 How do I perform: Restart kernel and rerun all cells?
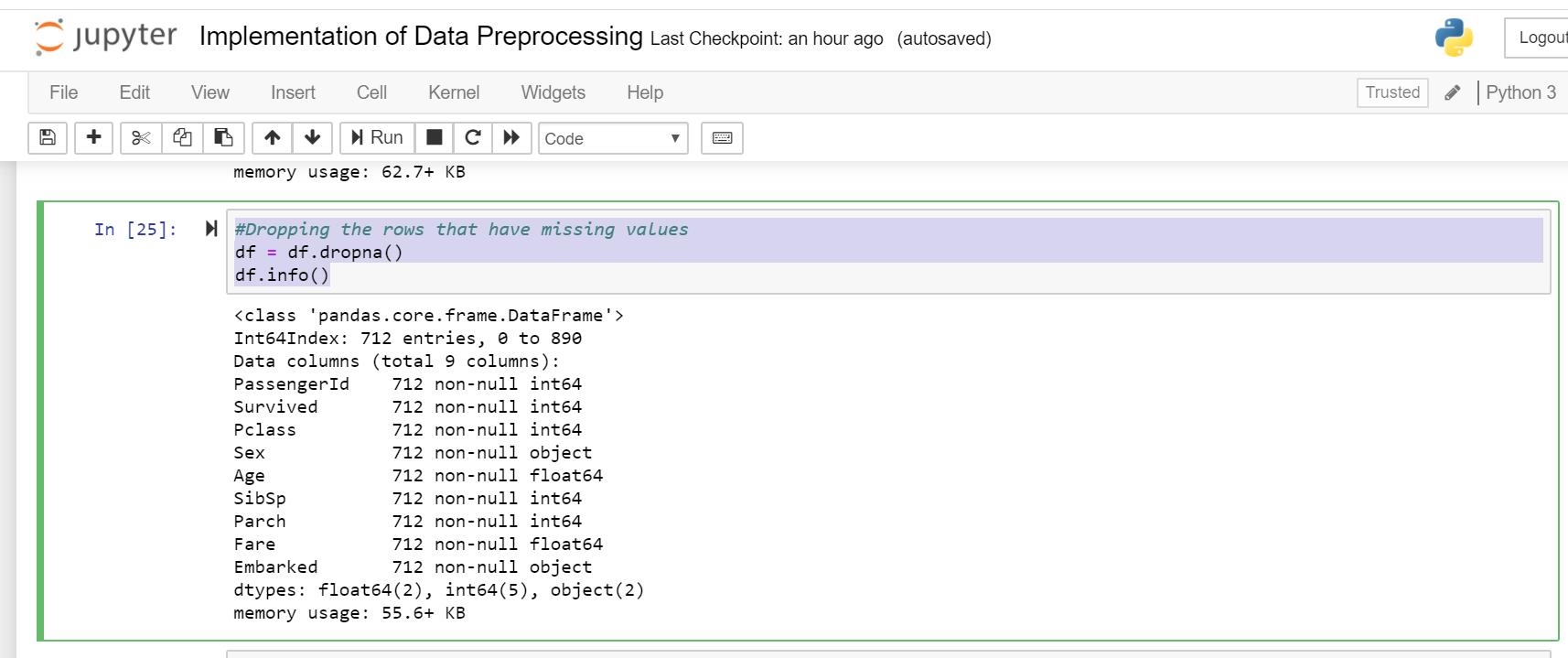point(511,138)
